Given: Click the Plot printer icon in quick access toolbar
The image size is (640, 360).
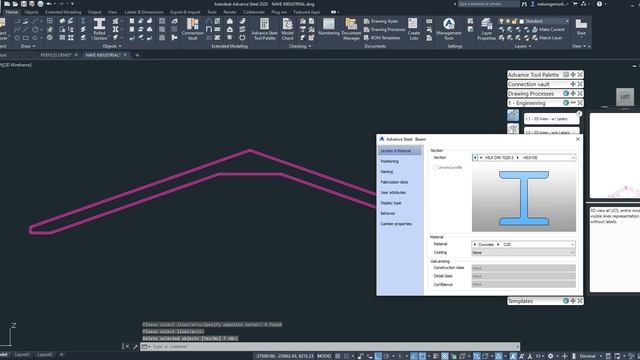Looking at the screenshot, I should [x=40, y=4].
